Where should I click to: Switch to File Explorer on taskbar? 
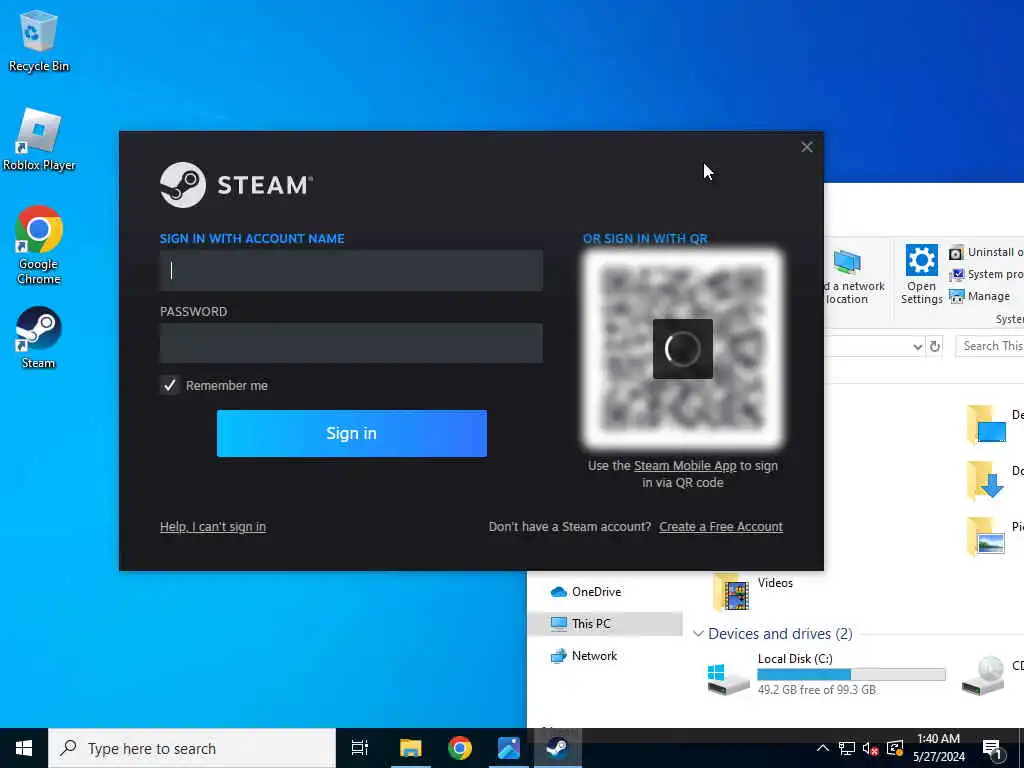pyautogui.click(x=411, y=748)
